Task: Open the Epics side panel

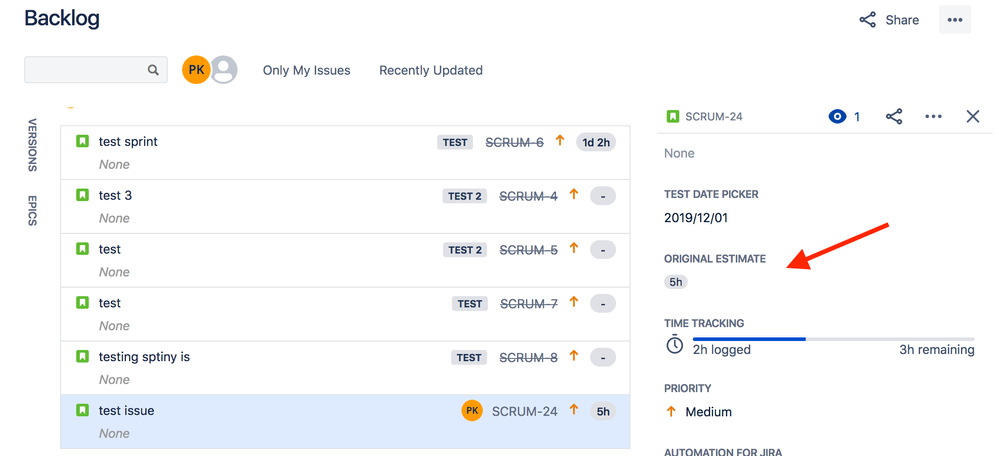Action: click(x=32, y=210)
